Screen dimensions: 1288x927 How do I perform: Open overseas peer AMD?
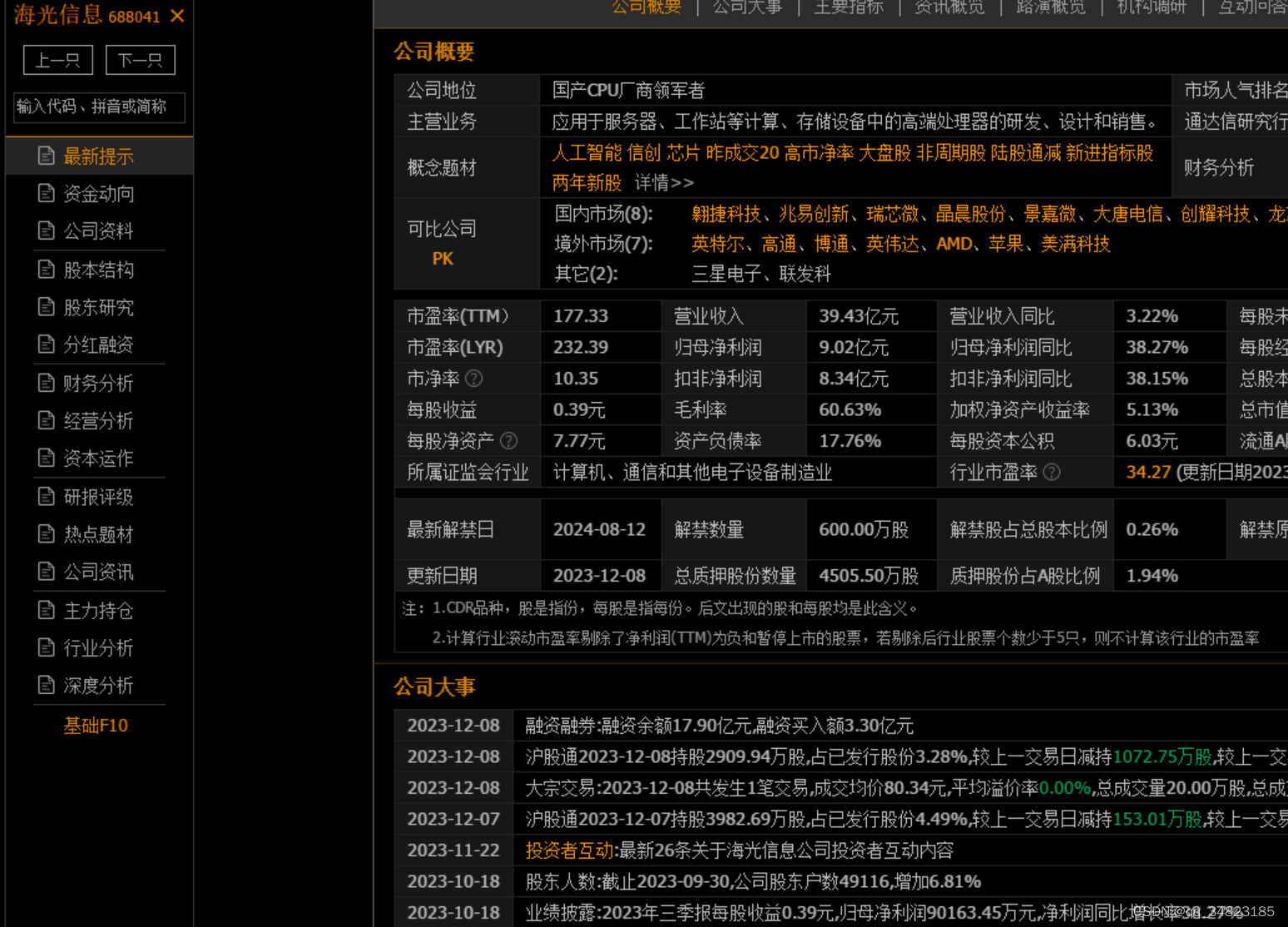pos(954,244)
